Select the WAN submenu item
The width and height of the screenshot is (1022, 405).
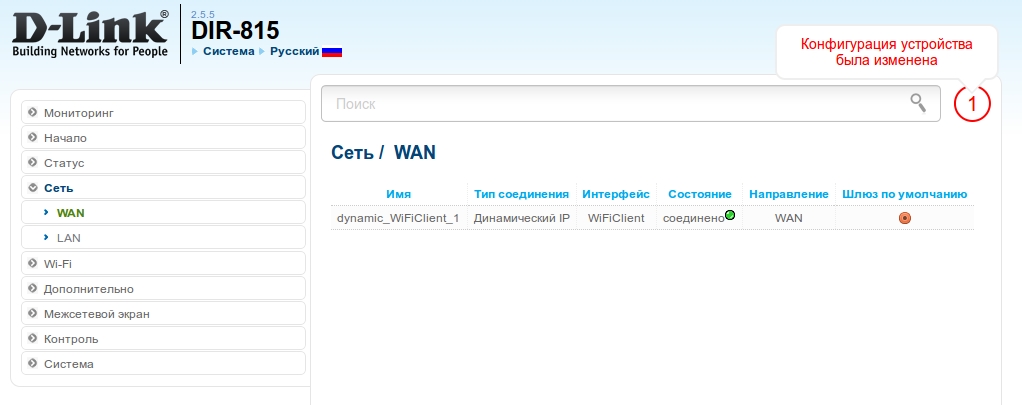[71, 212]
